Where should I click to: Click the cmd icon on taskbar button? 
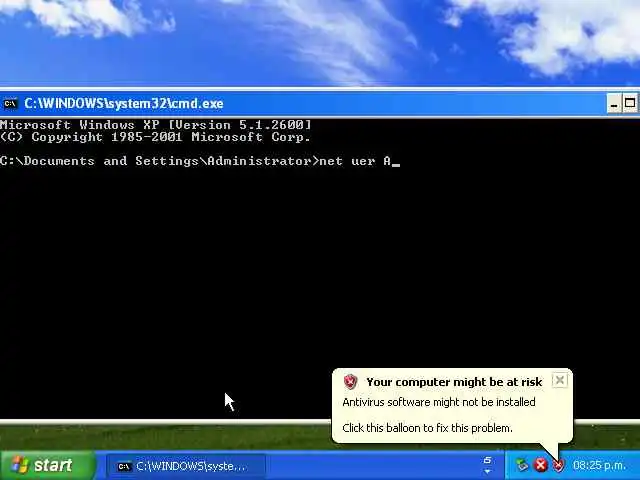click(124, 467)
